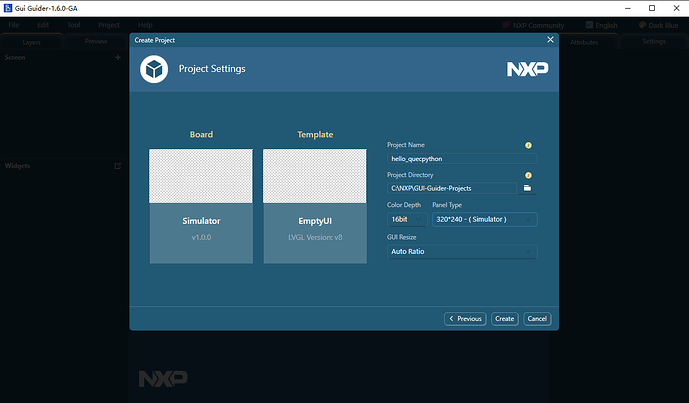
Task: Click the plus icon in the Screen panel
Action: click(x=117, y=58)
